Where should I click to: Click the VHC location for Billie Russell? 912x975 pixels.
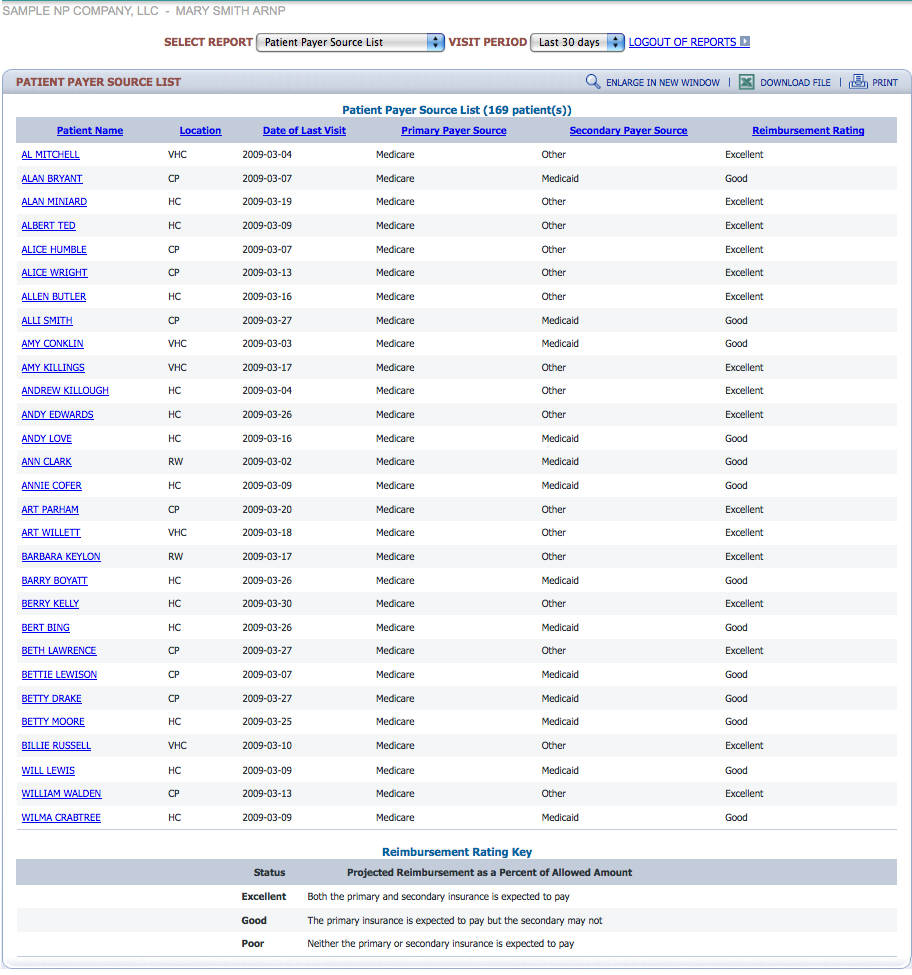click(177, 746)
